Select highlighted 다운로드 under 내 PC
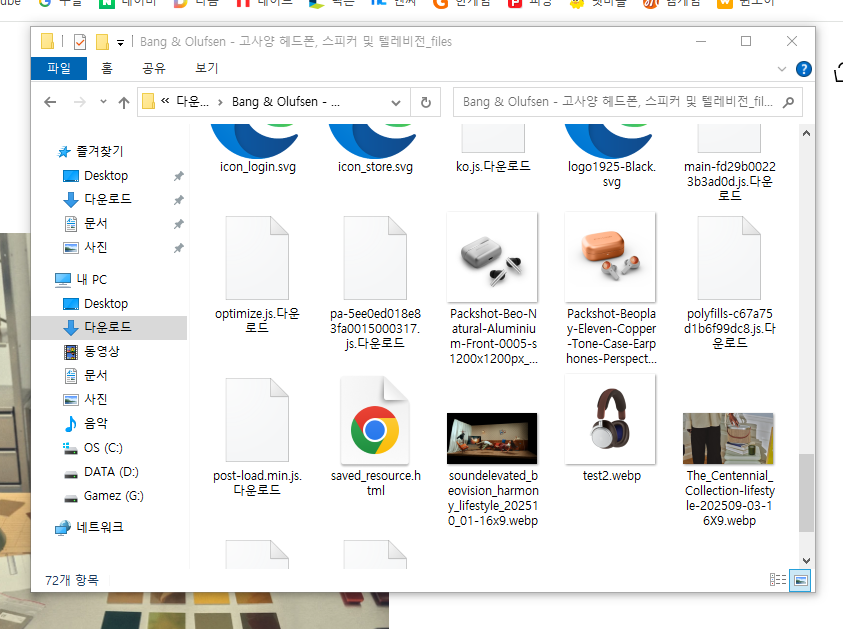Screen dimensions: 843x629 (x=109, y=327)
